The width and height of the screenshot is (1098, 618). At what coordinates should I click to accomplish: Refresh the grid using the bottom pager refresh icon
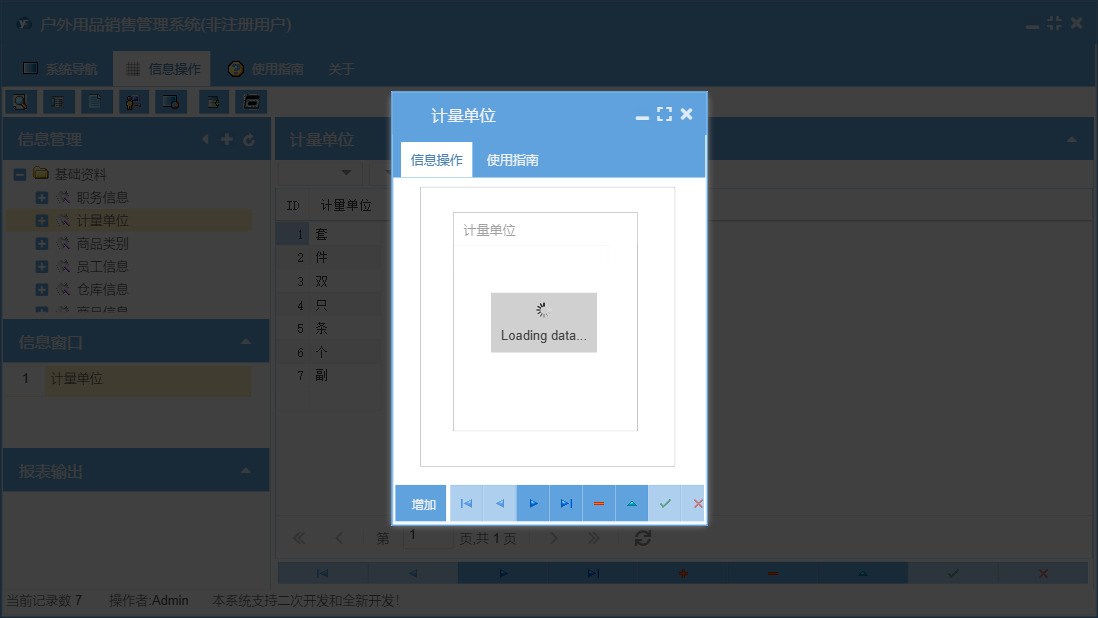(642, 538)
